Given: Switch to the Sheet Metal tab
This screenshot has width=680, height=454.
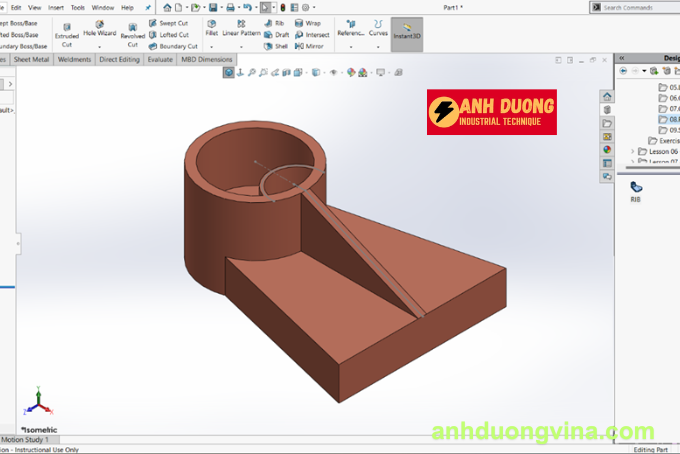Looking at the screenshot, I should [32, 60].
